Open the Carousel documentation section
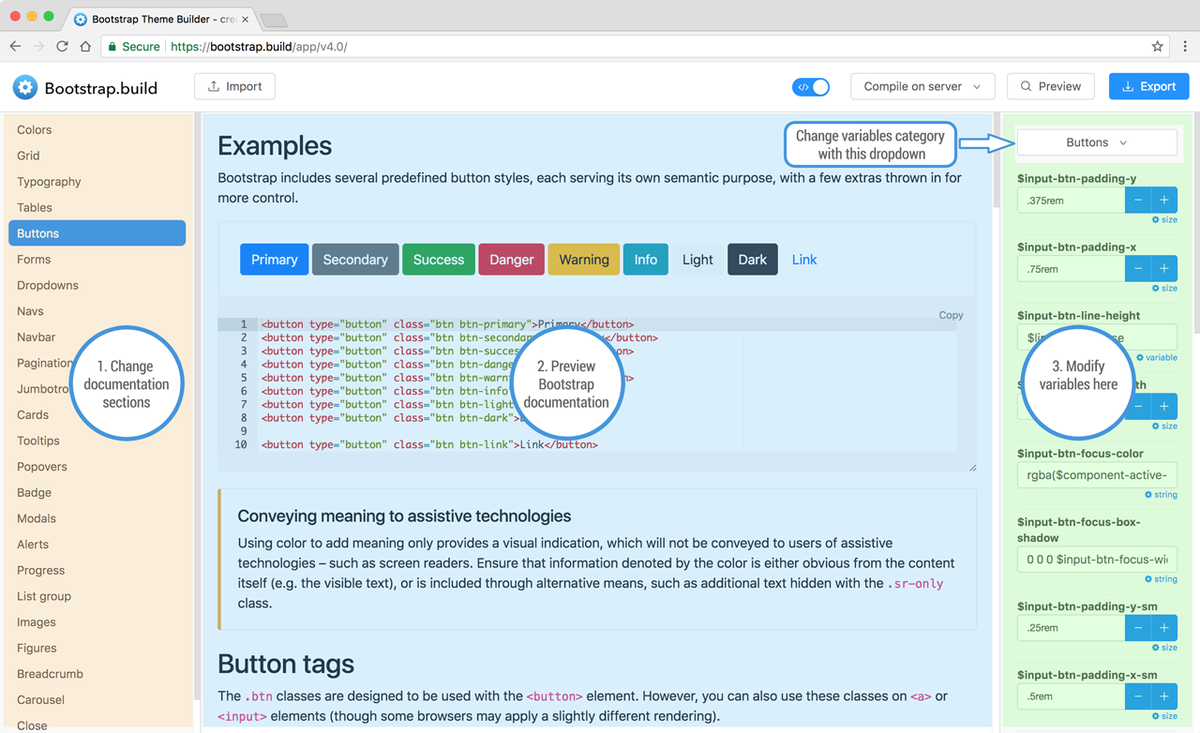The height and width of the screenshot is (733, 1200). (x=41, y=700)
